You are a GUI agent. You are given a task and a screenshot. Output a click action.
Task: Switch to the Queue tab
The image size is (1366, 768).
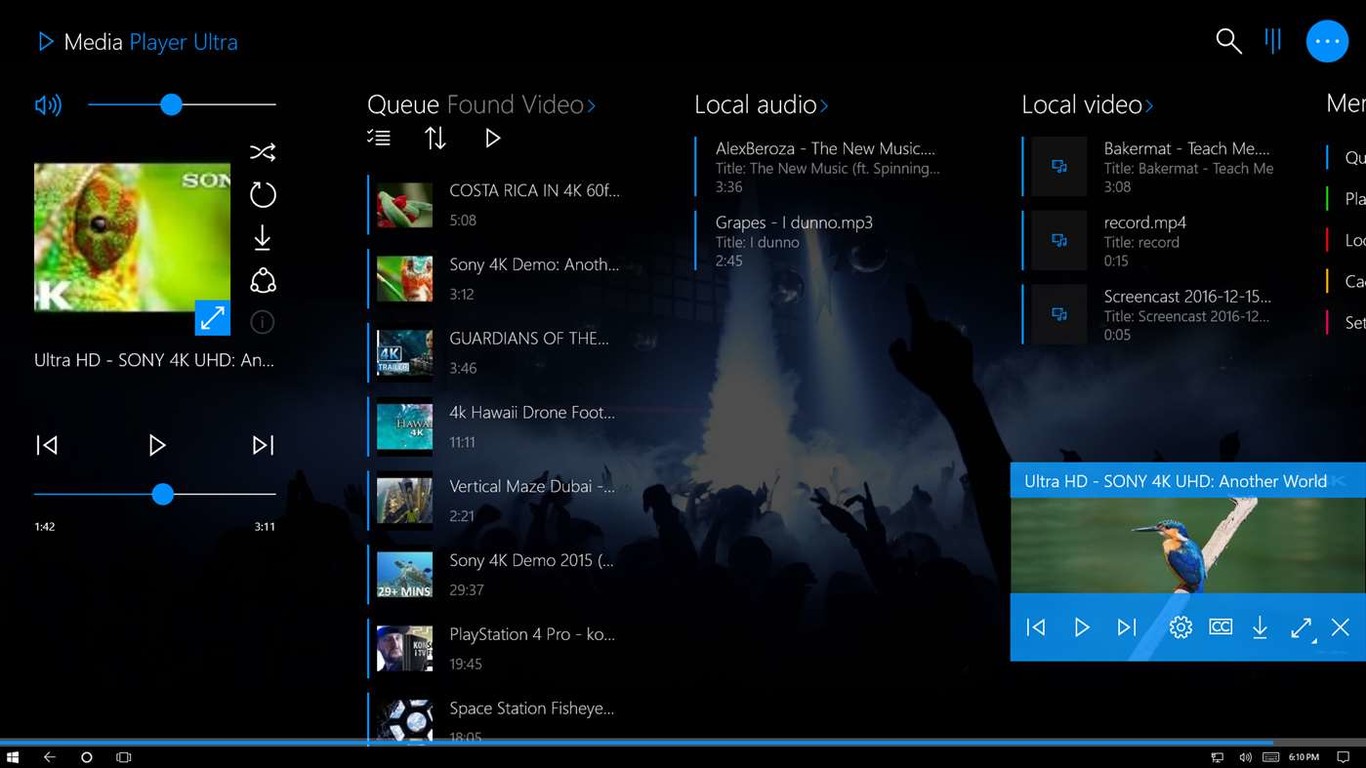(402, 105)
